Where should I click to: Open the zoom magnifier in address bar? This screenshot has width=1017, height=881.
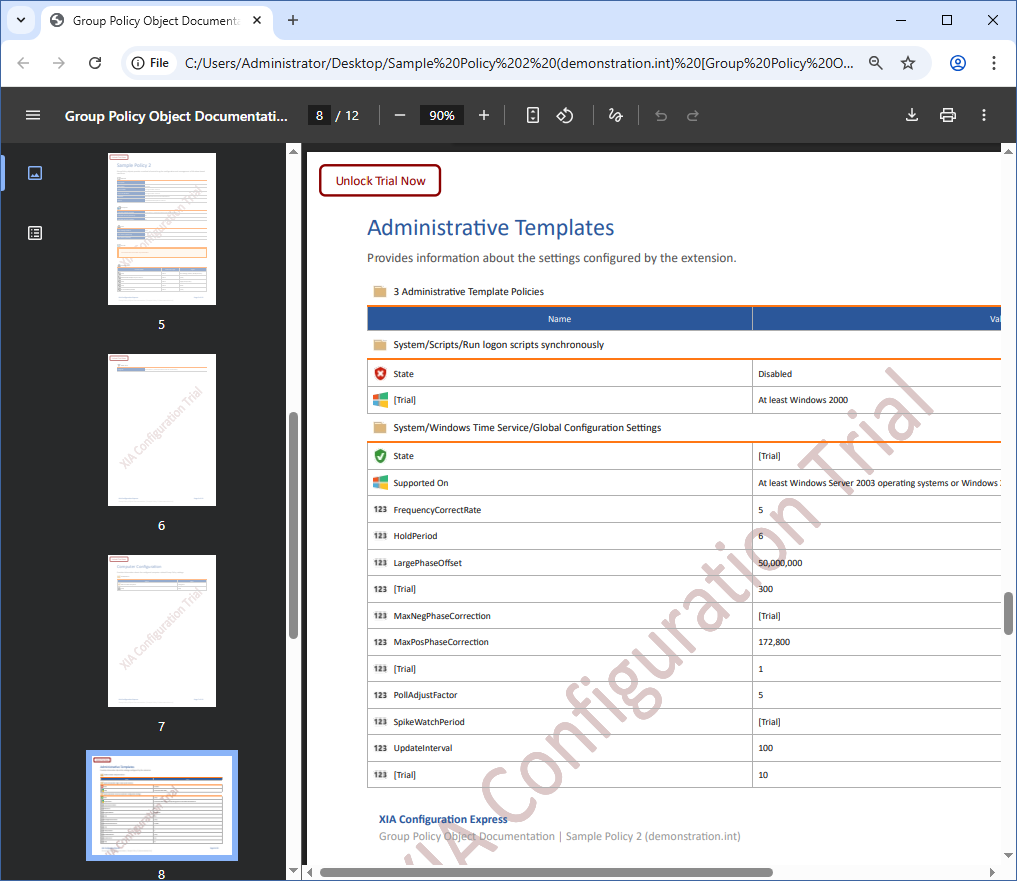876,63
